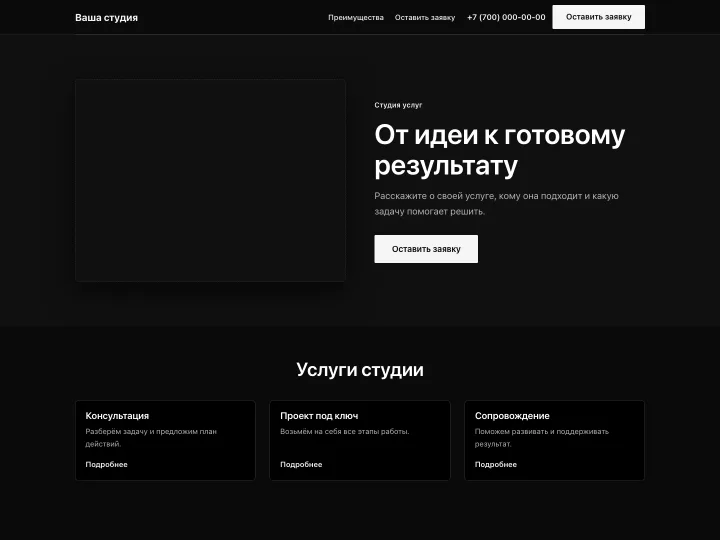Click the empty hero image placeholder
The height and width of the screenshot is (540, 720).
(210, 180)
